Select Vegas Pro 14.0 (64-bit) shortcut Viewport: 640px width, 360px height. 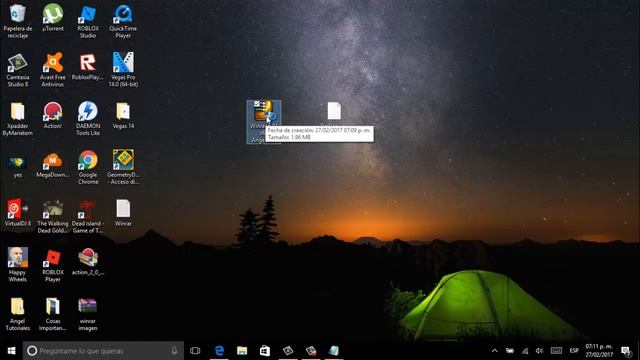coord(123,69)
